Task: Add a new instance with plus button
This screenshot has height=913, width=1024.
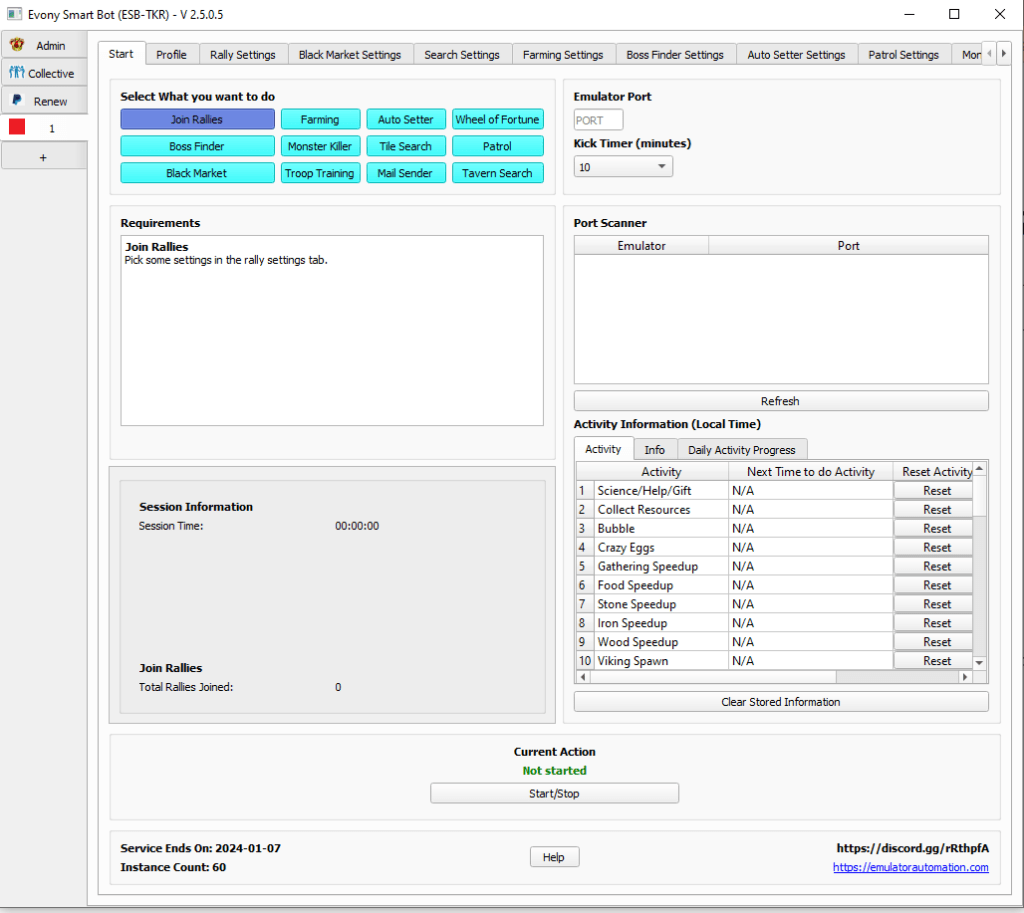Action: [x=43, y=157]
